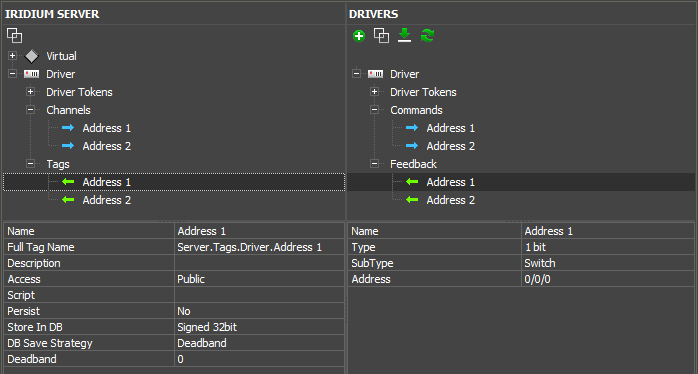Select Driver label in Drivers tree

pos(405,74)
